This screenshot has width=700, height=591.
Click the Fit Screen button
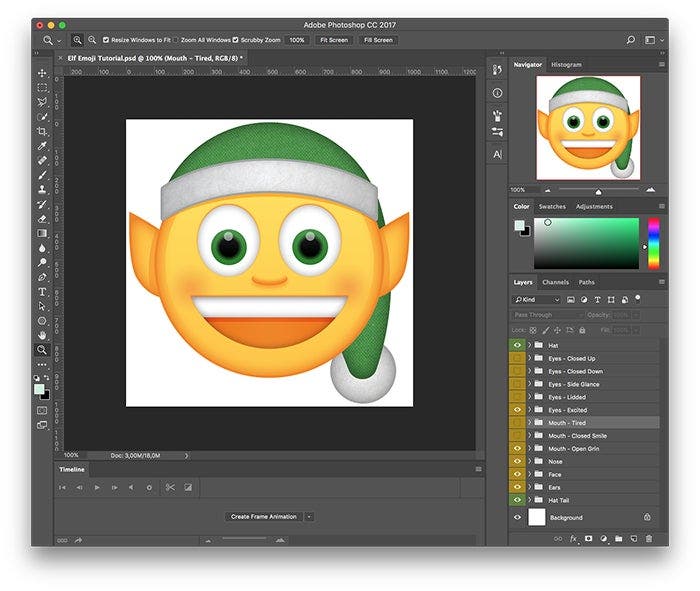click(x=333, y=40)
